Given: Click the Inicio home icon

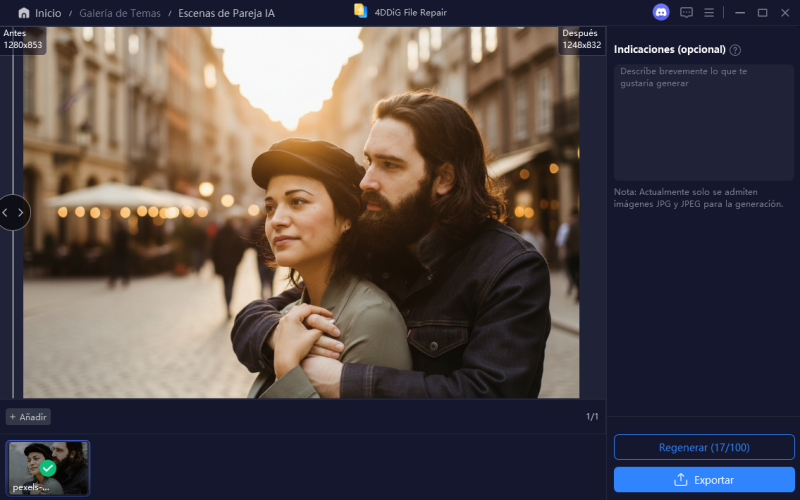Looking at the screenshot, I should [23, 13].
